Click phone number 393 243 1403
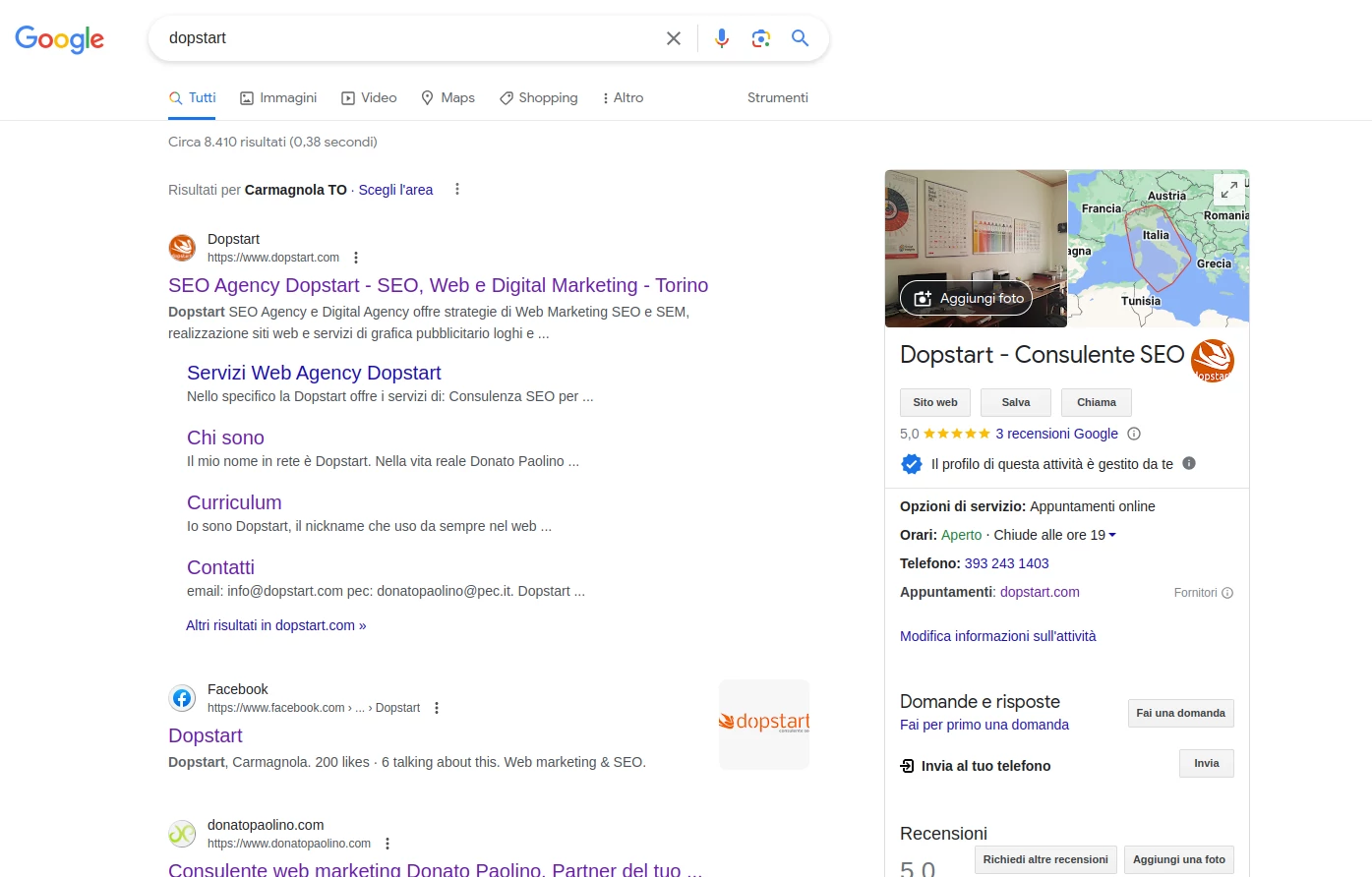The image size is (1372, 877). (1006, 563)
